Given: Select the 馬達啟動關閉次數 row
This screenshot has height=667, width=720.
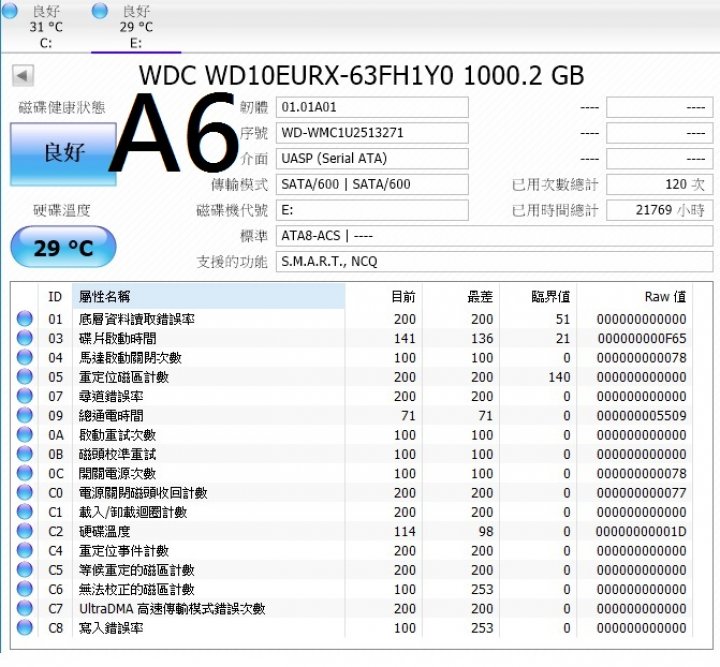Looking at the screenshot, I should [352, 357].
